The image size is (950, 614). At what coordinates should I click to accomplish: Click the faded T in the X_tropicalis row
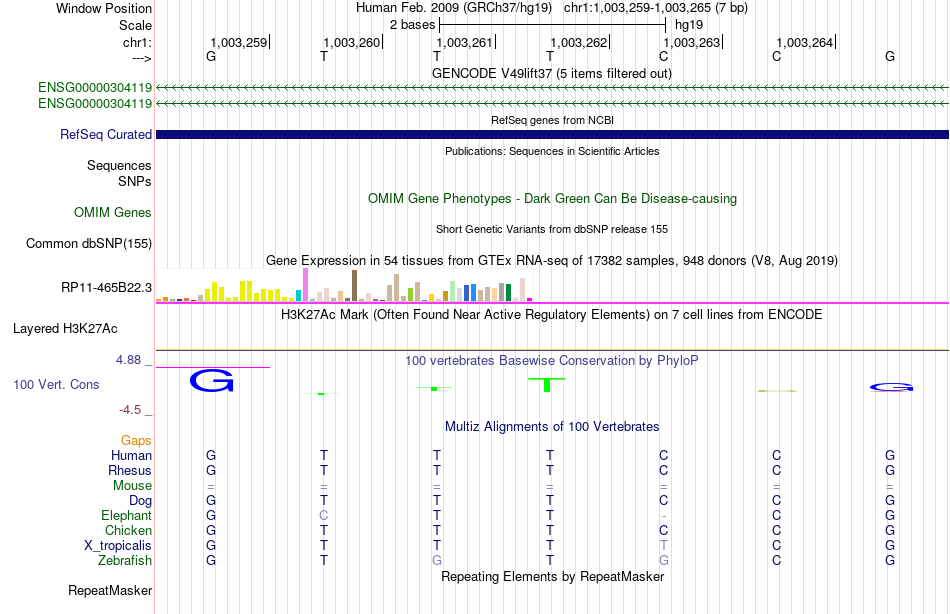[x=663, y=546]
